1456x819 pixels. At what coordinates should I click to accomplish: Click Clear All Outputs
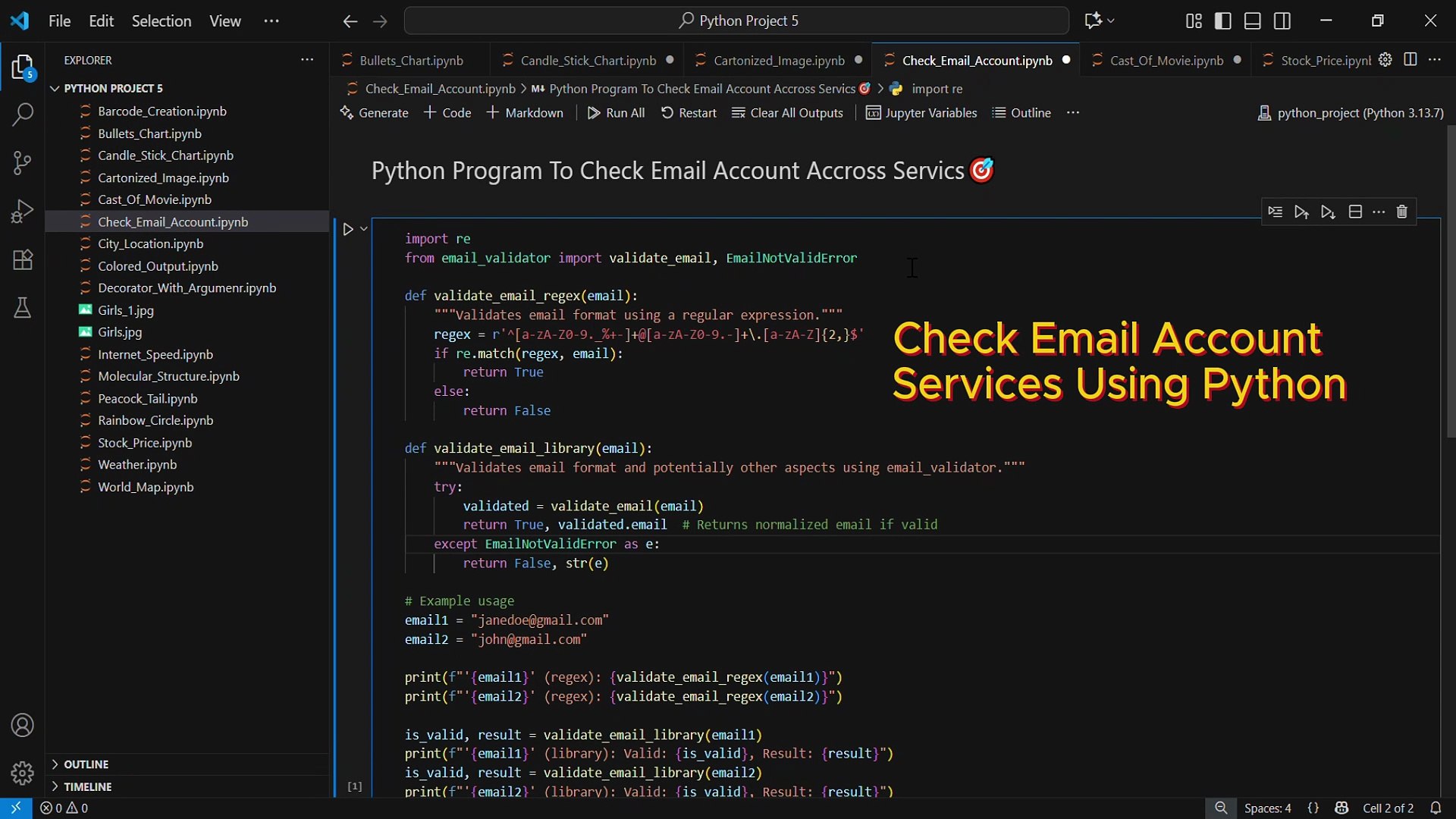click(x=787, y=113)
